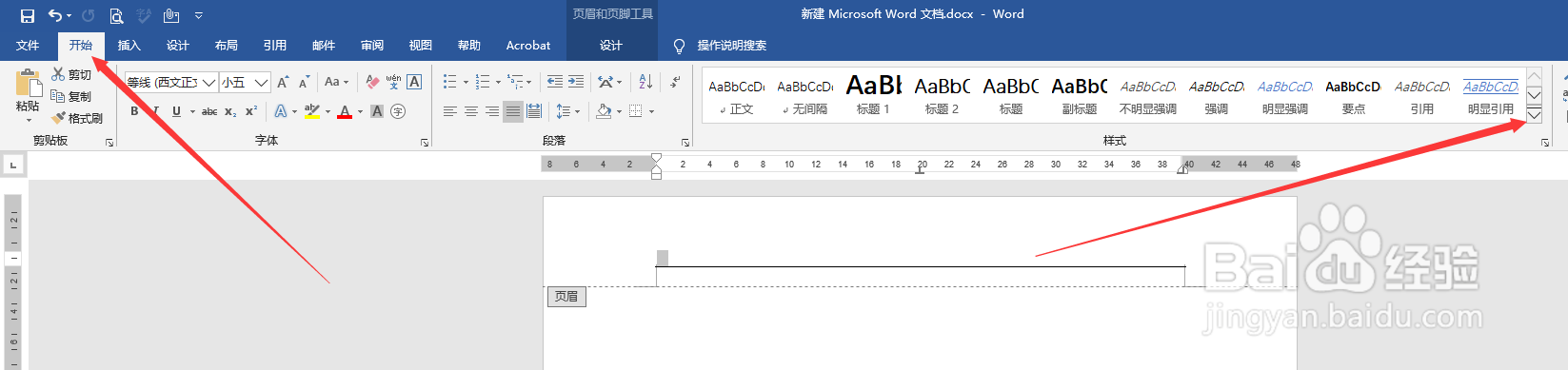
Task: Justify the paragraph text
Action: pos(513,111)
